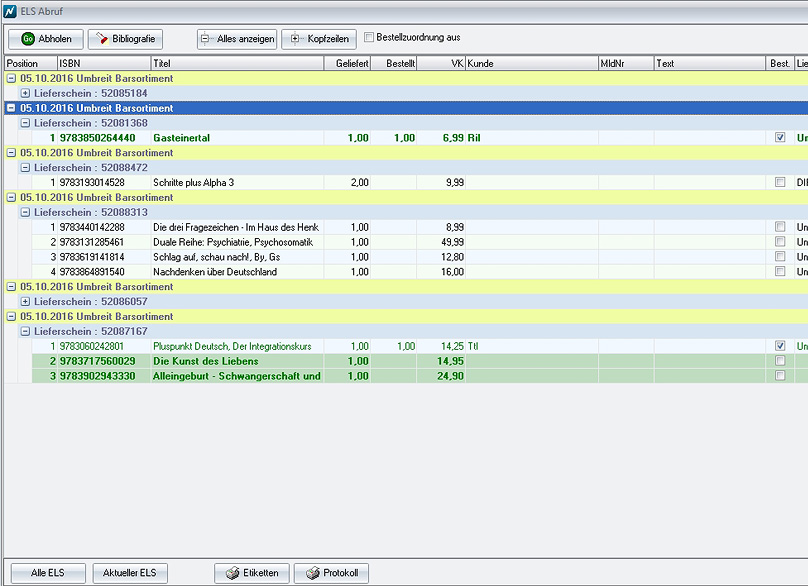Image resolution: width=808 pixels, height=586 pixels.
Task: Click the printer icon on Etiketten
Action: click(x=231, y=573)
